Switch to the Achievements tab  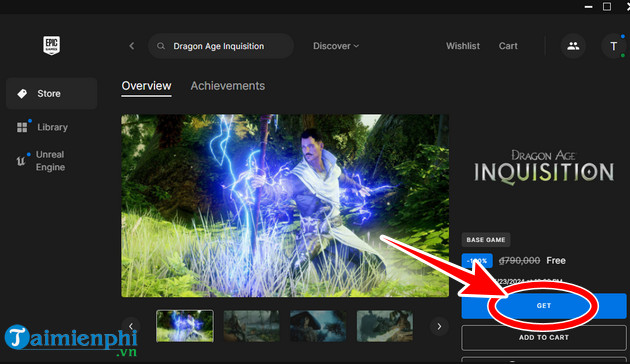228,86
